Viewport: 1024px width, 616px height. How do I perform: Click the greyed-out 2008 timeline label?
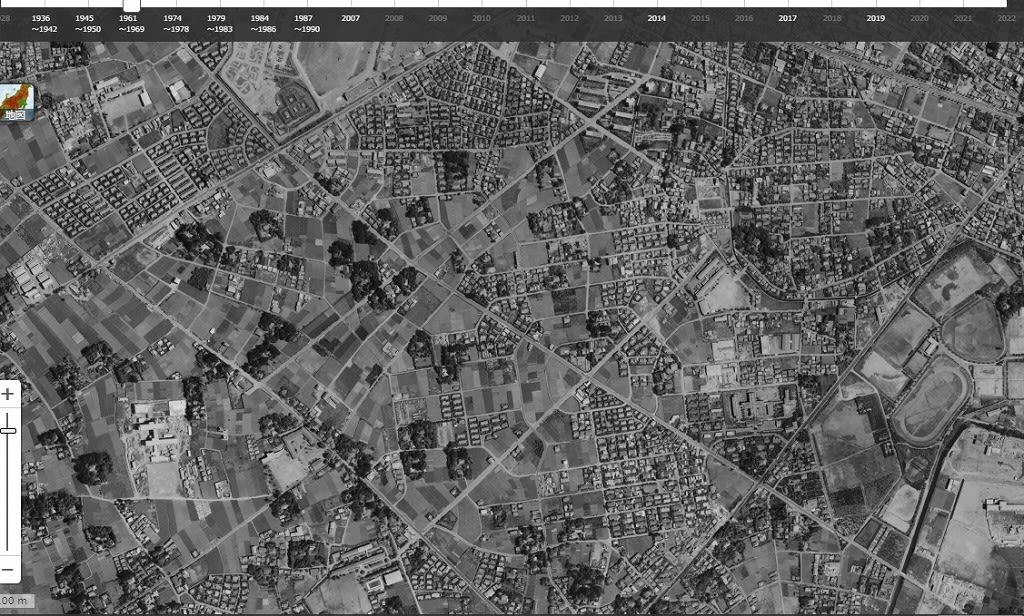pyautogui.click(x=394, y=18)
